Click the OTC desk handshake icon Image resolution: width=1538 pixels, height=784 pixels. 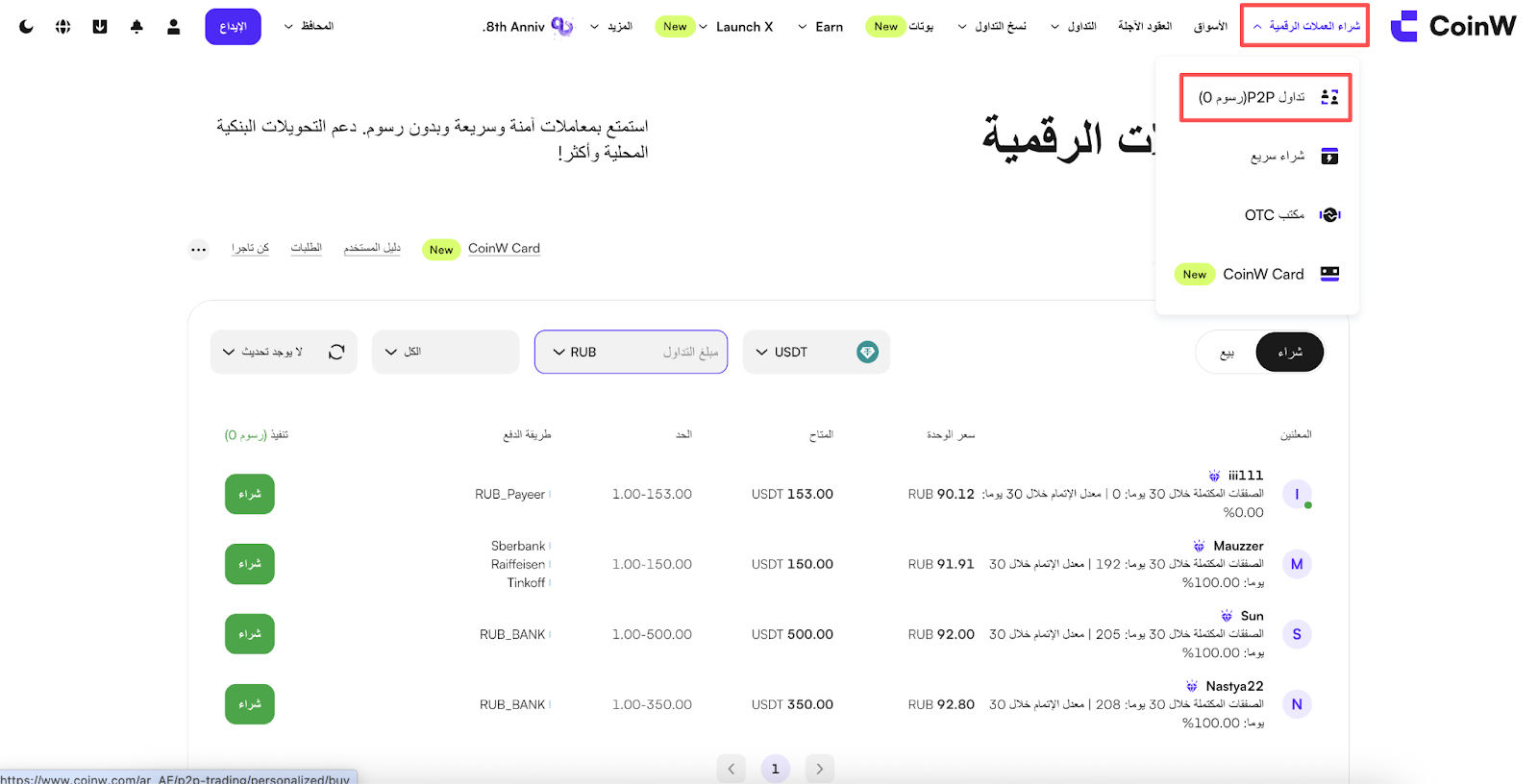coord(1329,215)
